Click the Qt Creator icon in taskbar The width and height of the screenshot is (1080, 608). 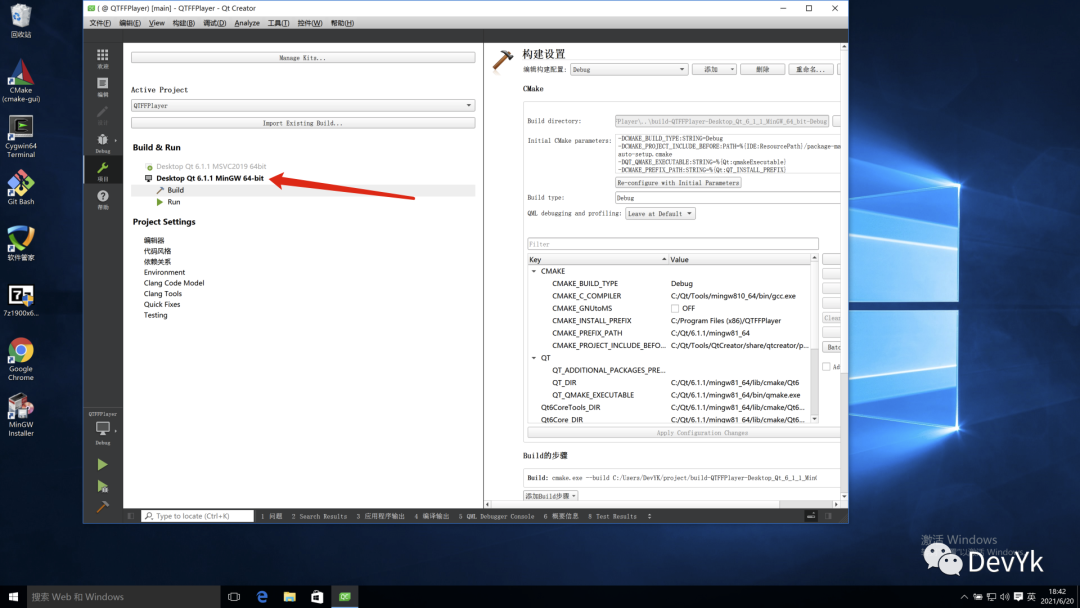344,596
